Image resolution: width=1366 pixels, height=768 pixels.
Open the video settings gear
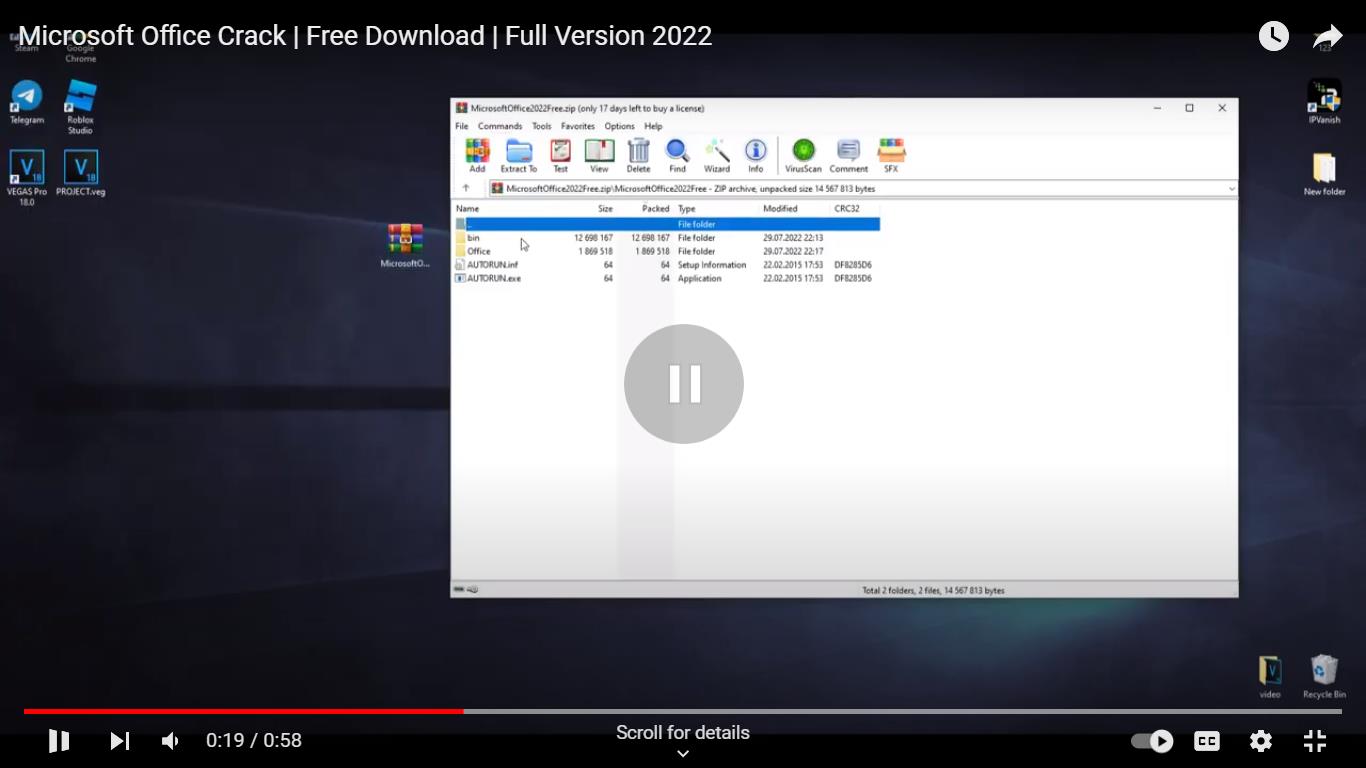pos(1260,741)
